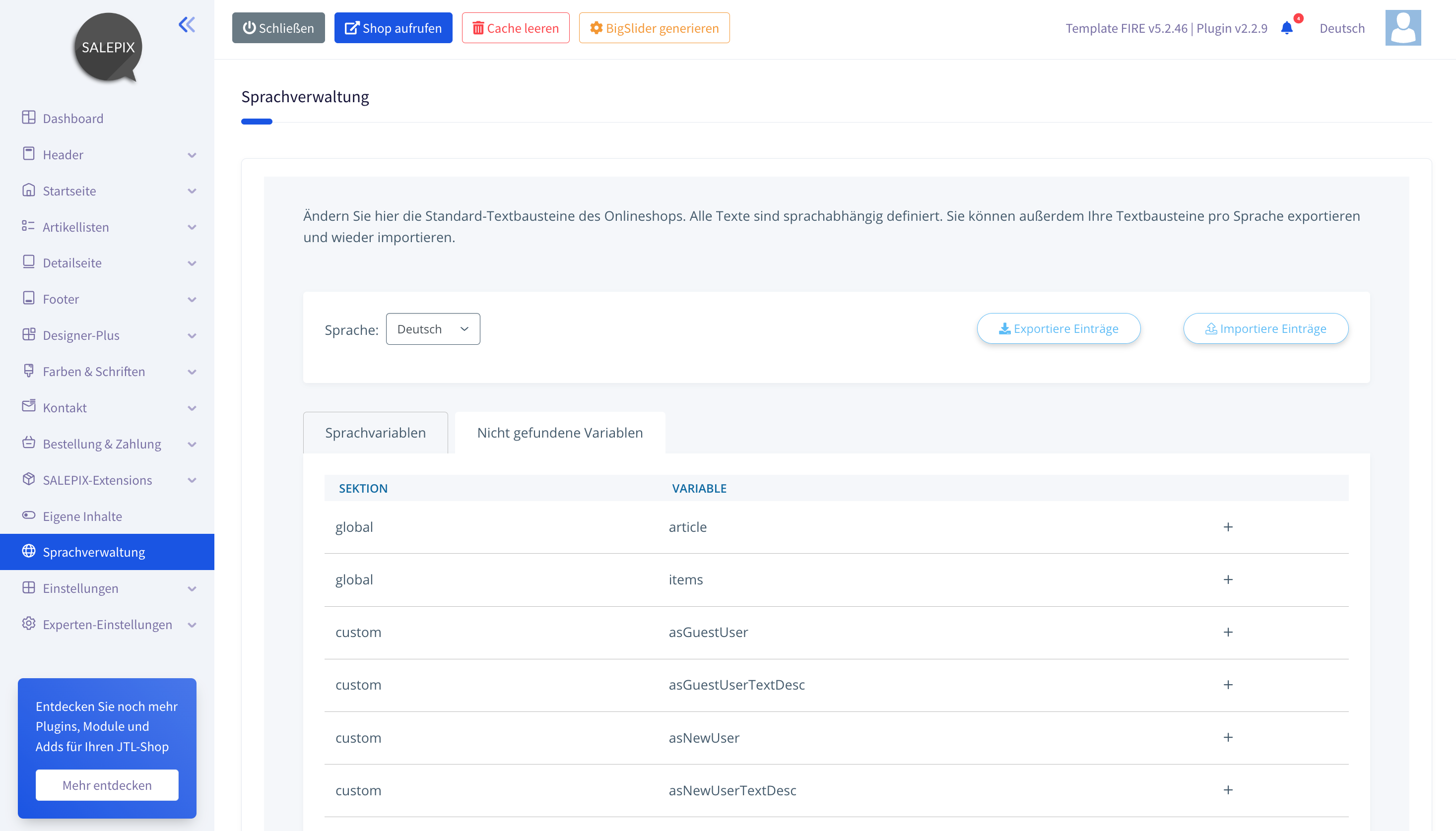Image resolution: width=1456 pixels, height=831 pixels.
Task: Click the Dashboard grid icon
Action: click(29, 118)
